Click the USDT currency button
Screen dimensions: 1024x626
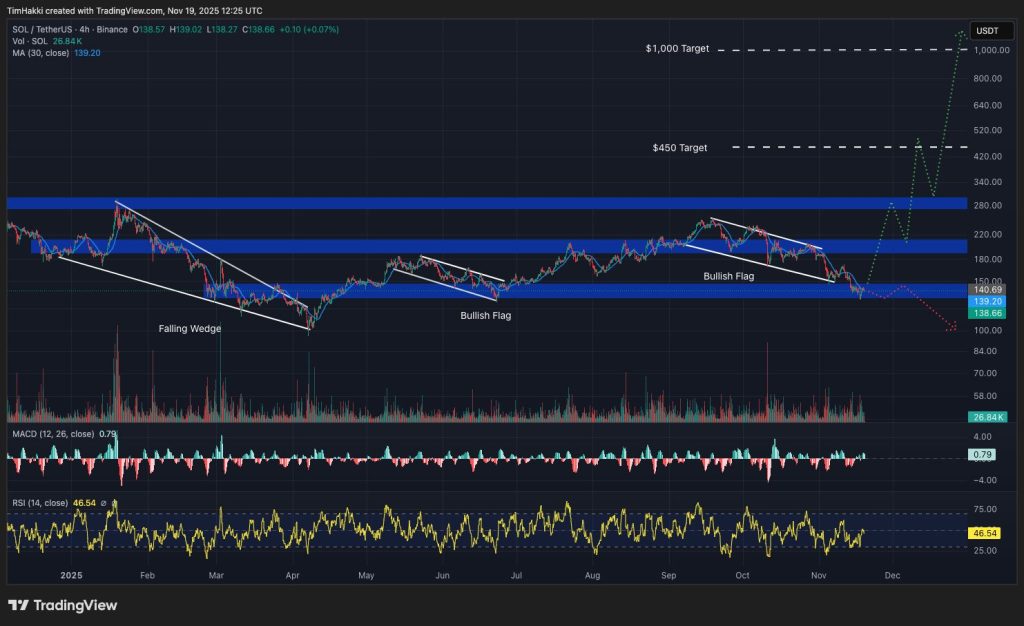coord(991,31)
